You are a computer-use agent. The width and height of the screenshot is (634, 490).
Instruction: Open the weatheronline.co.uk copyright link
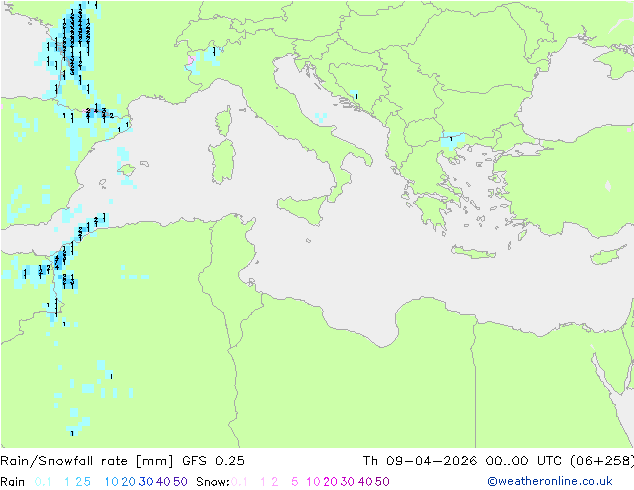click(x=550, y=482)
